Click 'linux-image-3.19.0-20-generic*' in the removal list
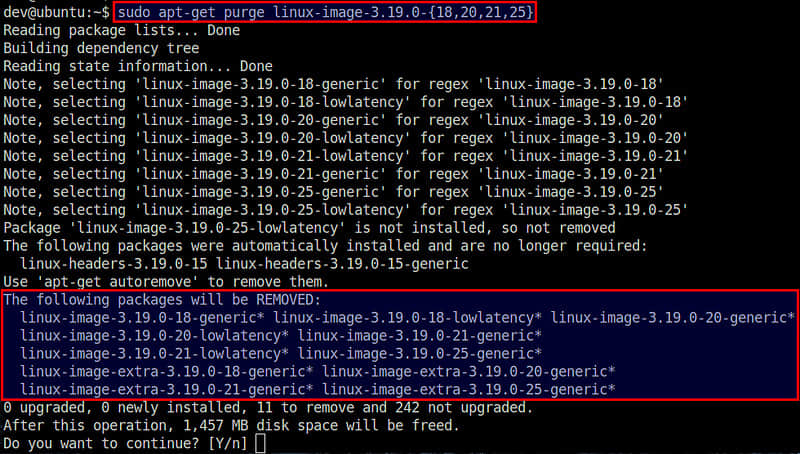Image resolution: width=800 pixels, height=454 pixels. coord(672,318)
